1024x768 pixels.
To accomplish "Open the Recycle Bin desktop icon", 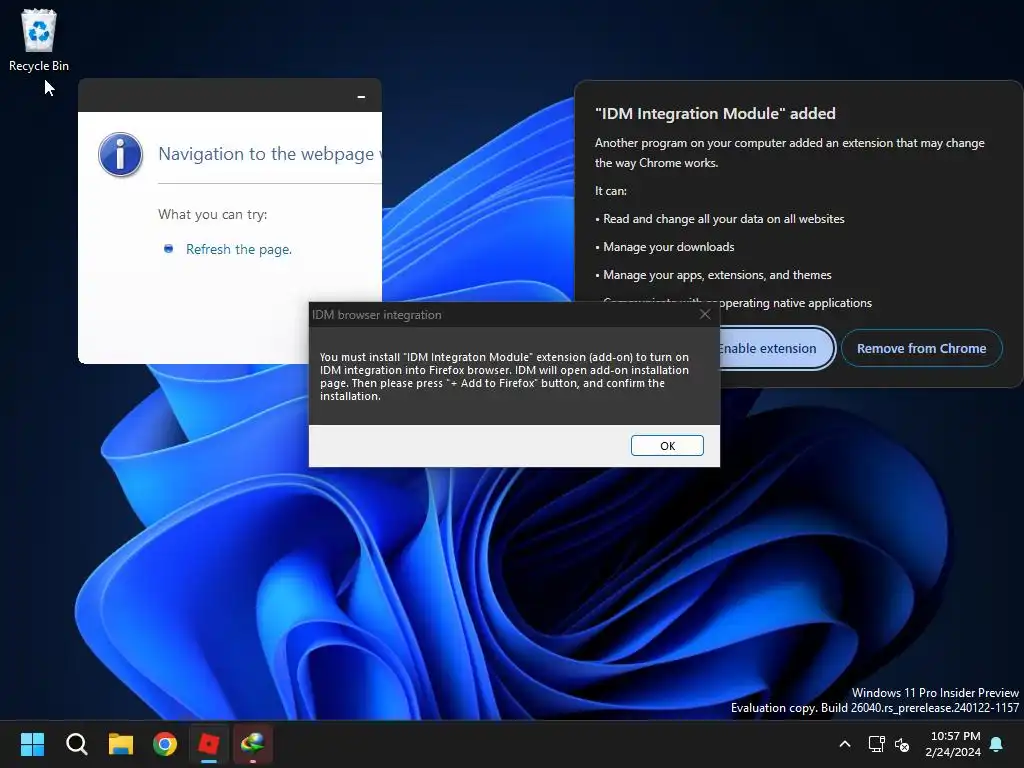I will 39,40.
